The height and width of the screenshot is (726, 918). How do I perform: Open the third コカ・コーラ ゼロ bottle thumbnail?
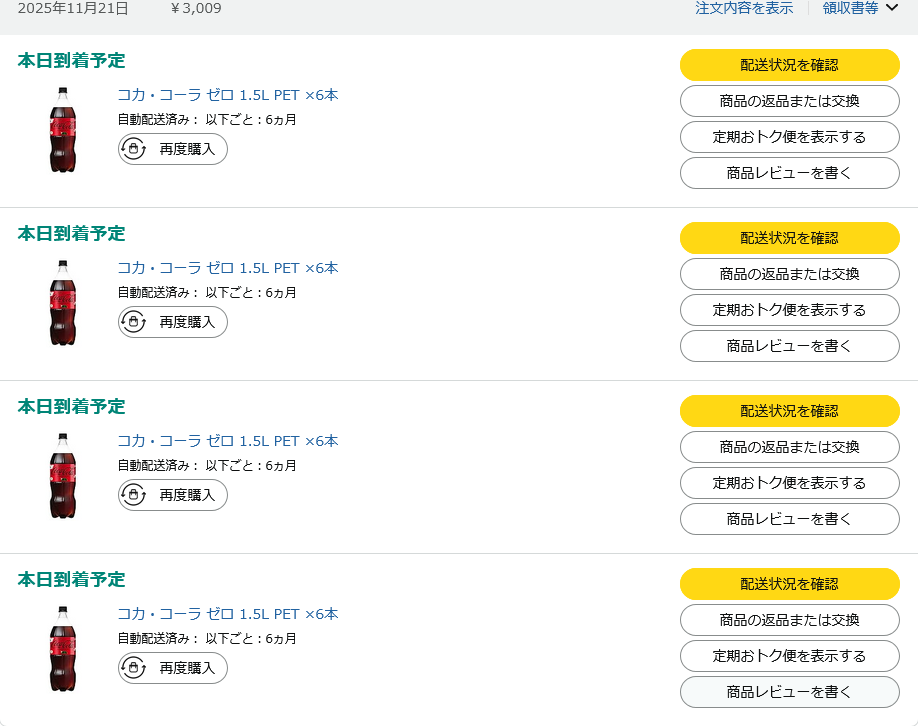point(63,476)
